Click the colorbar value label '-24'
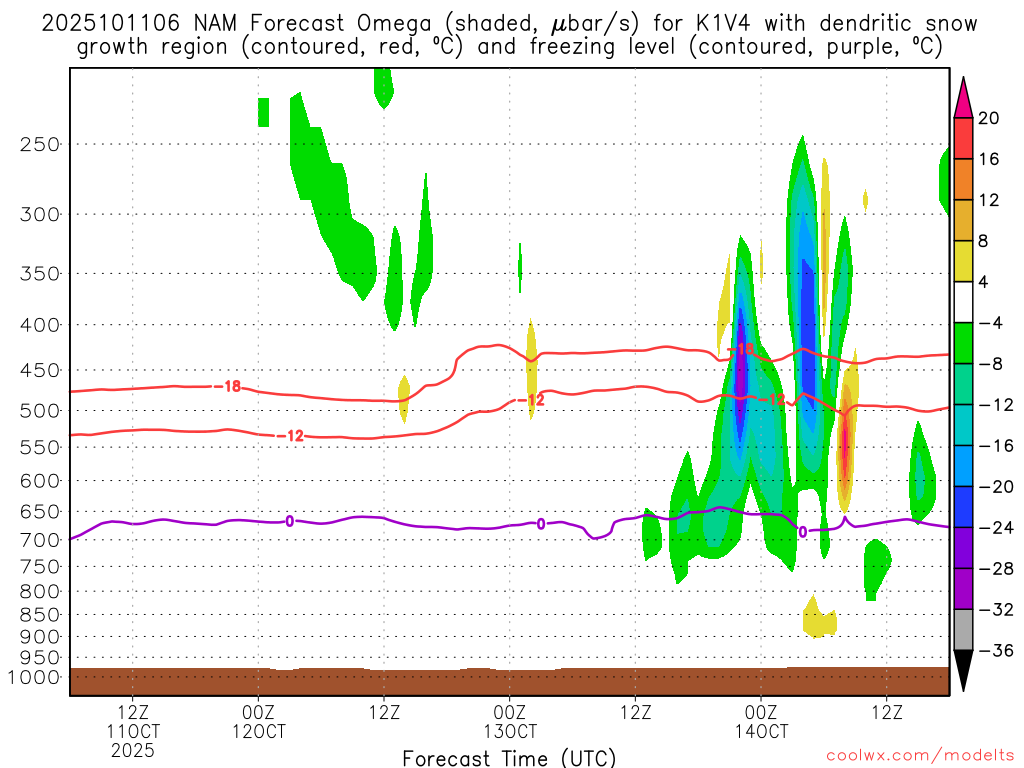Image resolution: width=1024 pixels, height=768 pixels. click(x=997, y=528)
